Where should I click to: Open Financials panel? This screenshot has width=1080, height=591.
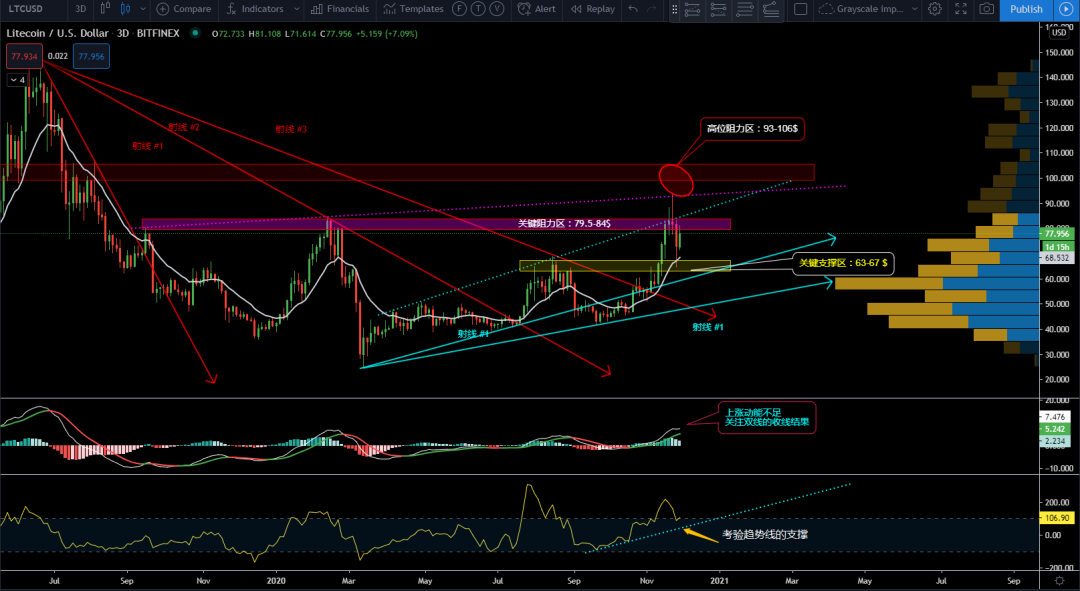340,9
